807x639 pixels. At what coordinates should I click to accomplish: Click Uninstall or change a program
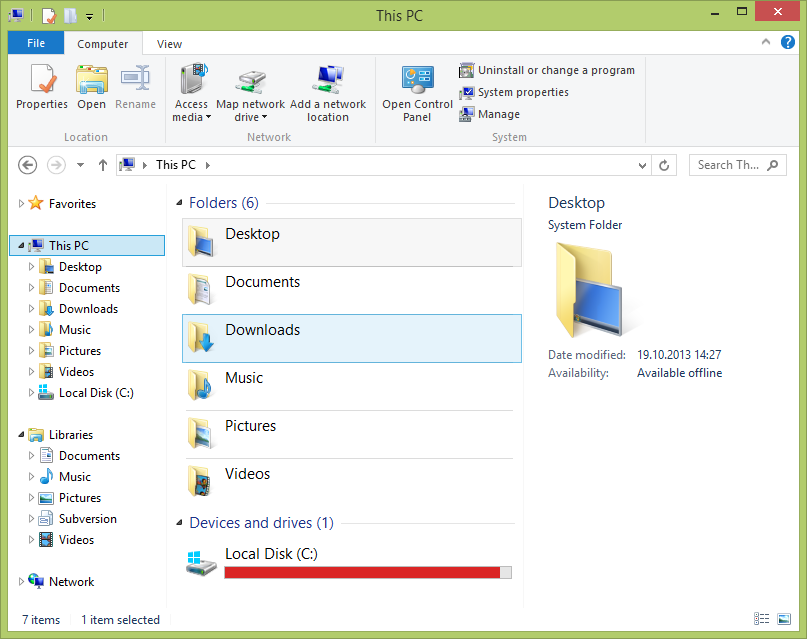coord(547,70)
